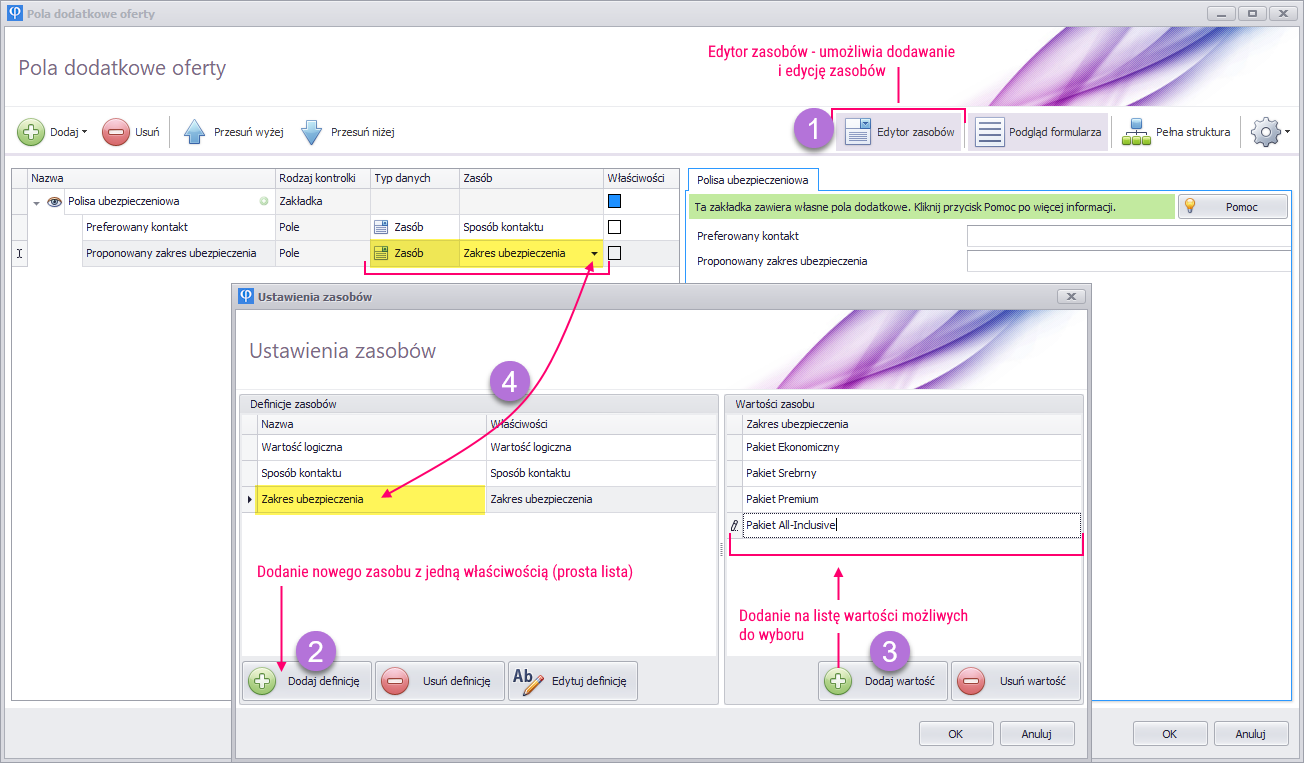Click Edytuj definicję pencil button

572,681
